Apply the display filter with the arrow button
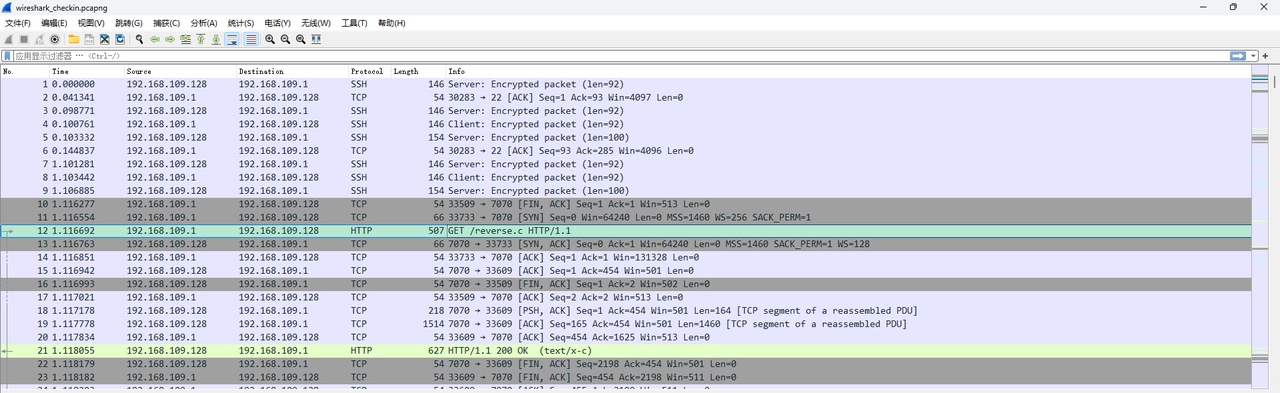Viewport: 1280px width, 393px height. click(1238, 55)
